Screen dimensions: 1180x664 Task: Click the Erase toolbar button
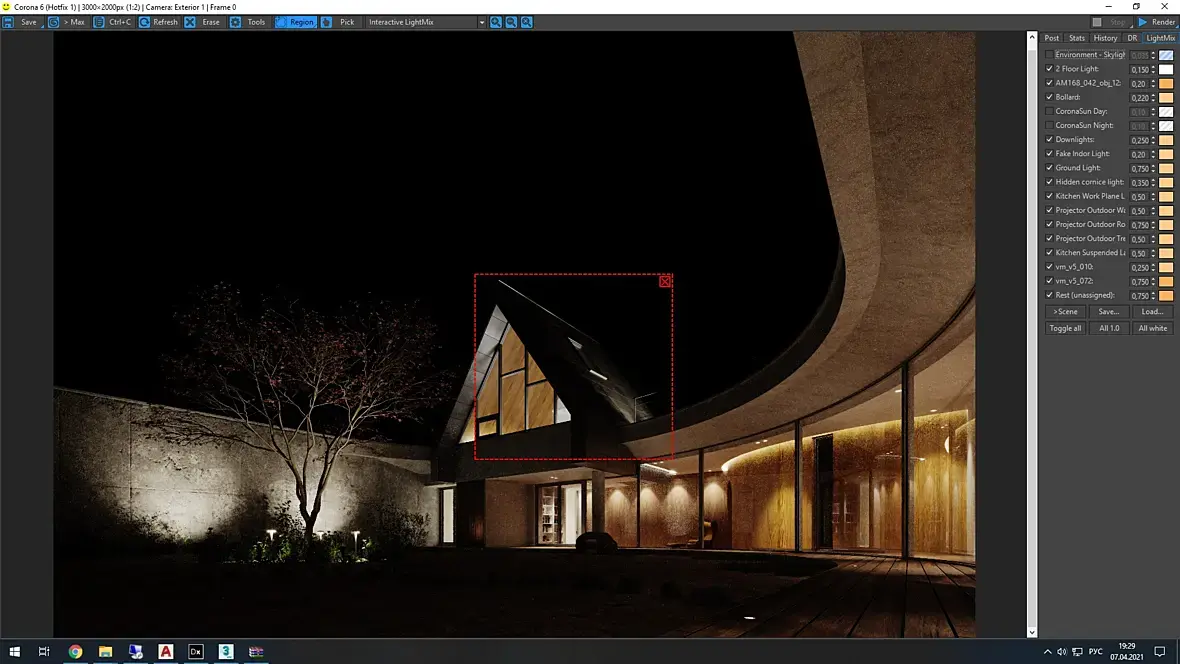203,22
